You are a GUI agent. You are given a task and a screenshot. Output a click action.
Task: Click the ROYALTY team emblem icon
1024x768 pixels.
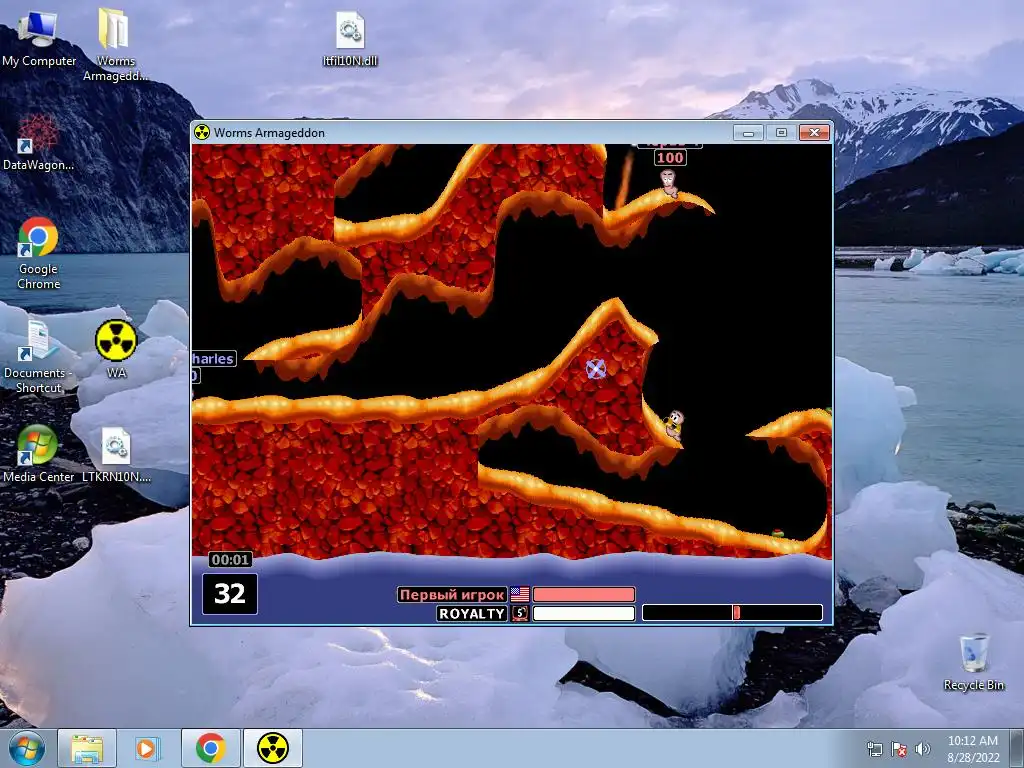[x=520, y=613]
